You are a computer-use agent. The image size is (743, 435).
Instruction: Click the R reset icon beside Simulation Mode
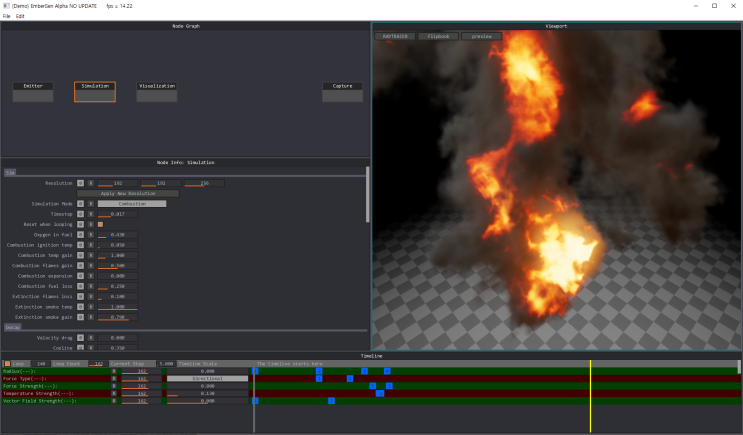[x=91, y=204]
